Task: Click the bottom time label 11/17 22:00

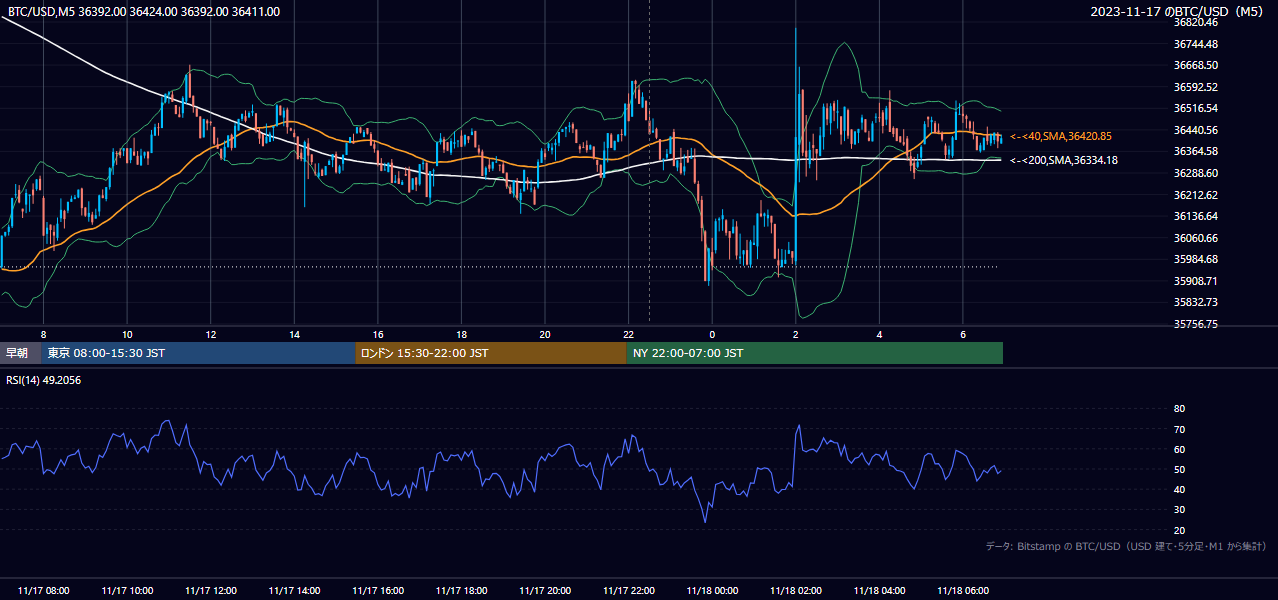Action: (x=628, y=590)
